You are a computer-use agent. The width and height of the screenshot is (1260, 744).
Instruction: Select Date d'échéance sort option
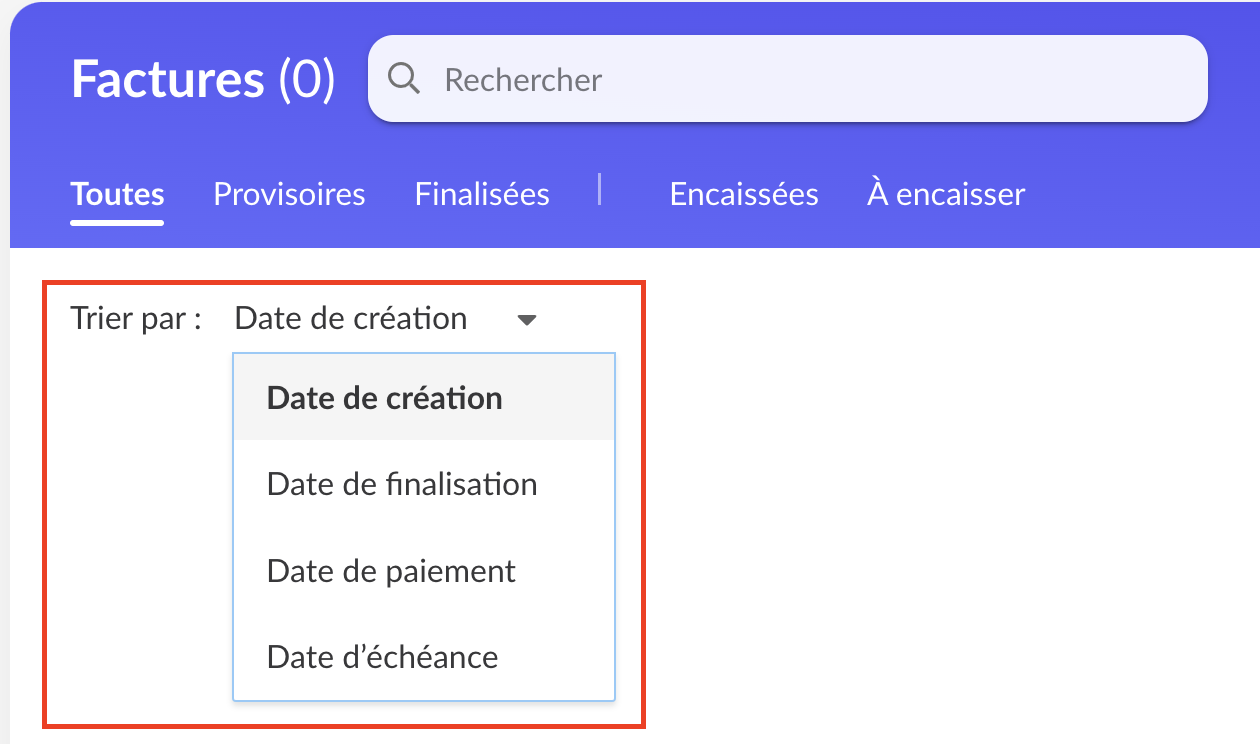424,657
